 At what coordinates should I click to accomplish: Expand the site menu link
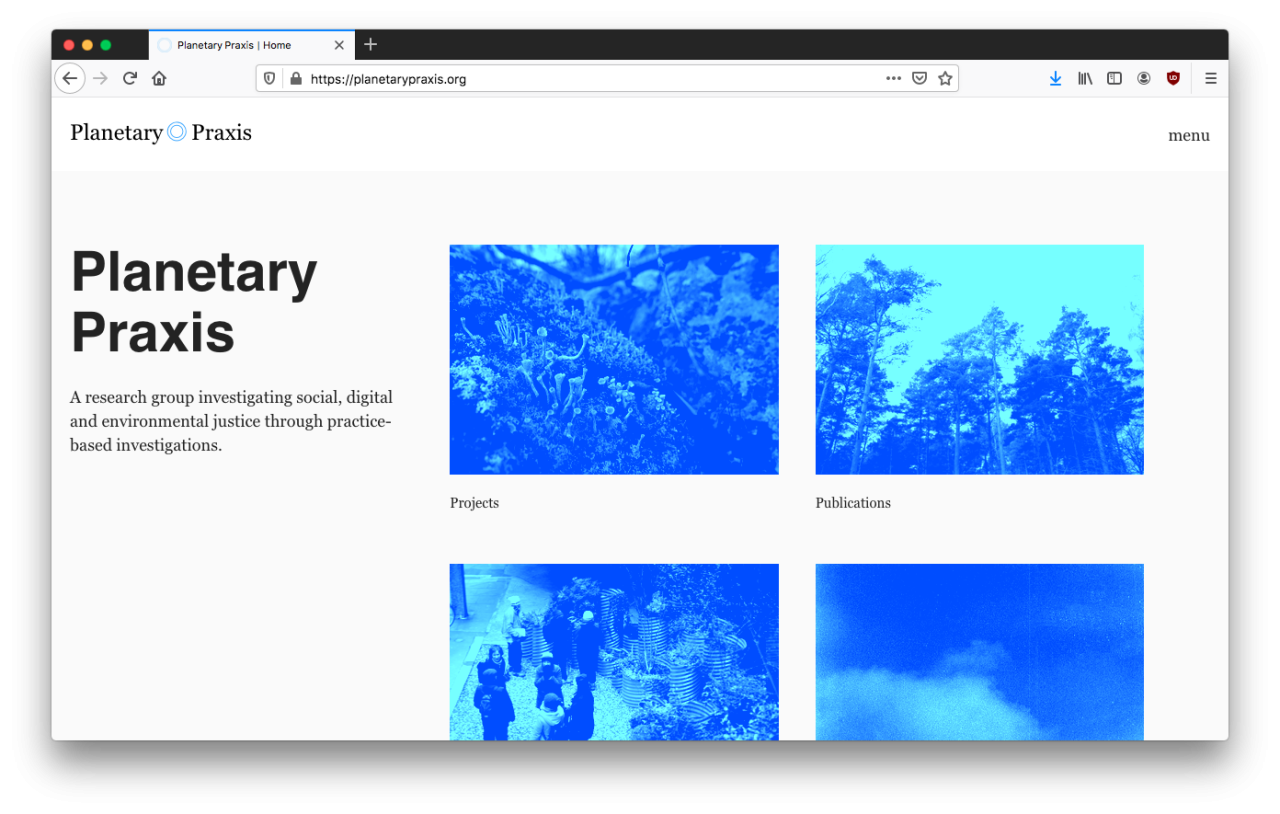coord(1188,136)
